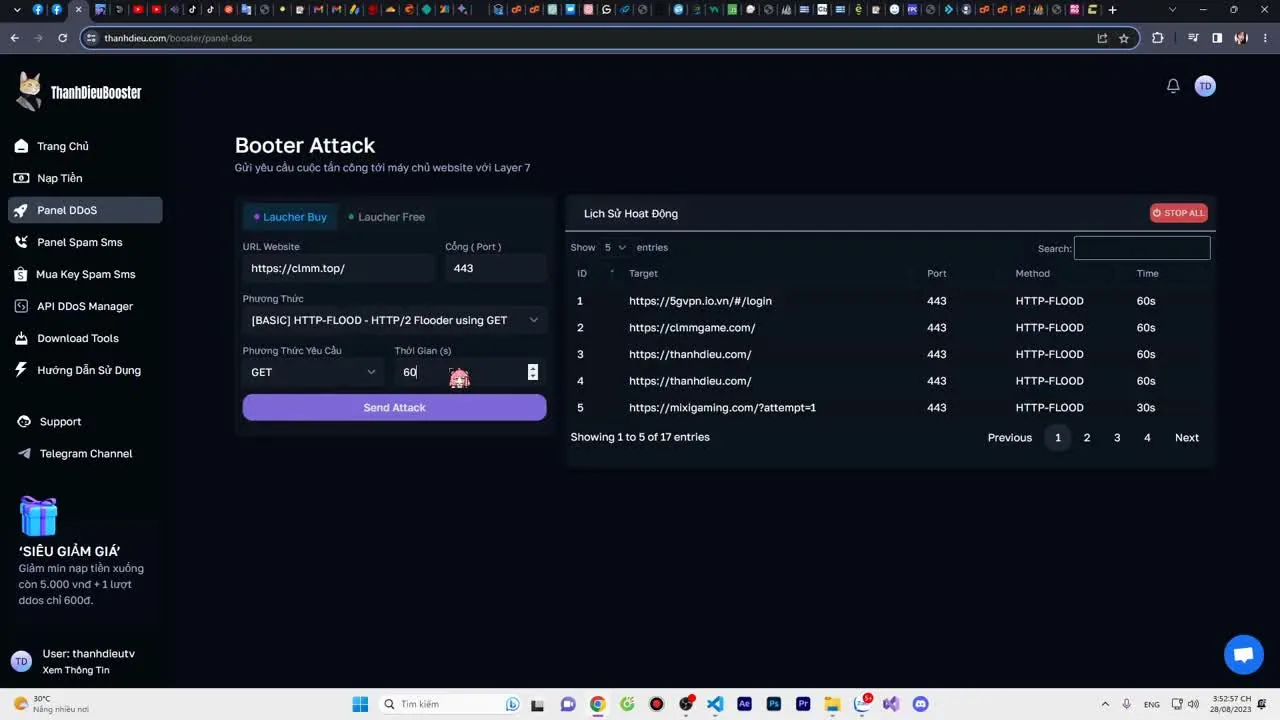Go to page 2 of entries

click(x=1087, y=438)
